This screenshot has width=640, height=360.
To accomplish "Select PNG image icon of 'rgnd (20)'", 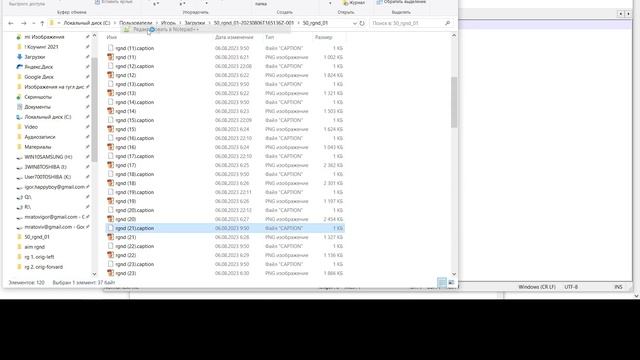I will [110, 219].
